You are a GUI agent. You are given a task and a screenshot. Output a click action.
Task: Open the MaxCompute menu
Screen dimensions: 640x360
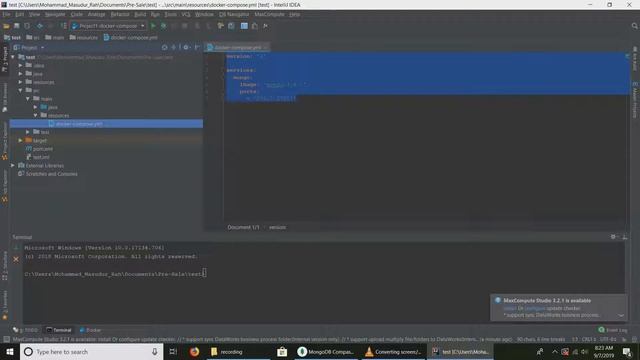coord(269,14)
